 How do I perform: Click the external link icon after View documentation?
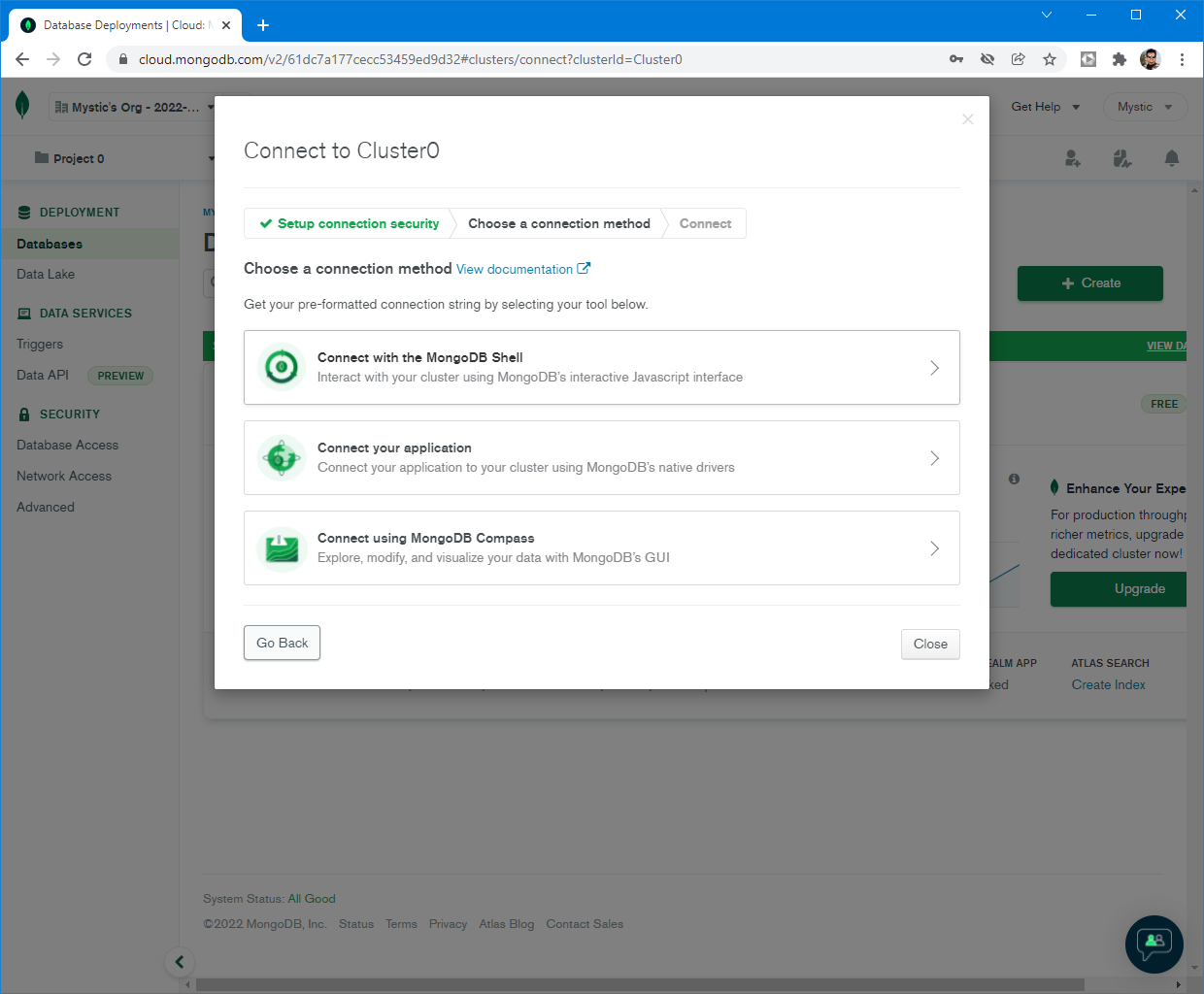[x=584, y=268]
